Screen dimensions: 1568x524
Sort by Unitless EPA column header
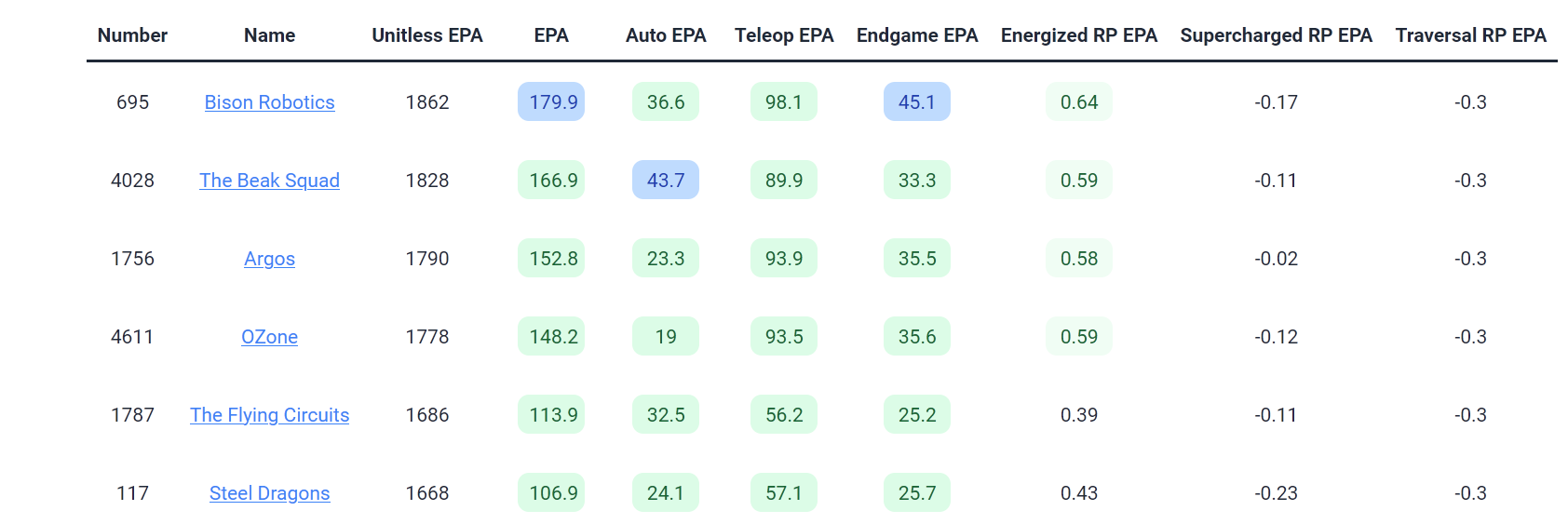pos(427,35)
